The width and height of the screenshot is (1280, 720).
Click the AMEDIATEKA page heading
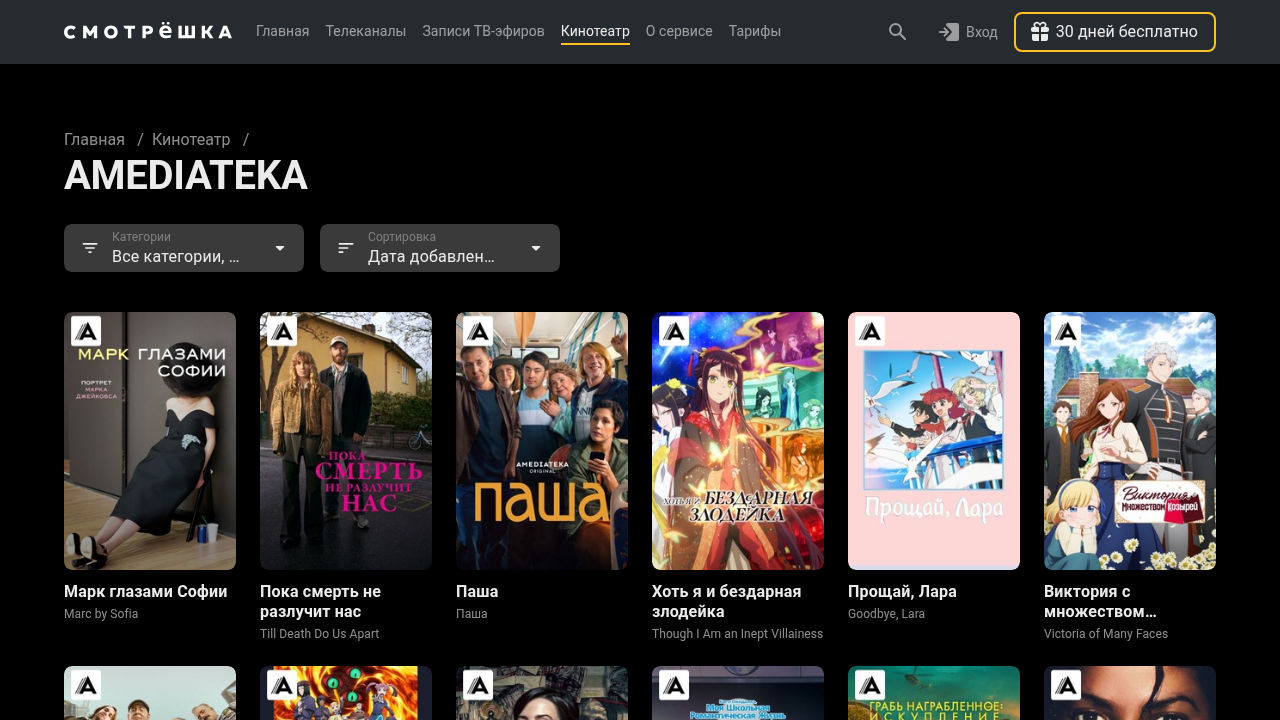186,176
